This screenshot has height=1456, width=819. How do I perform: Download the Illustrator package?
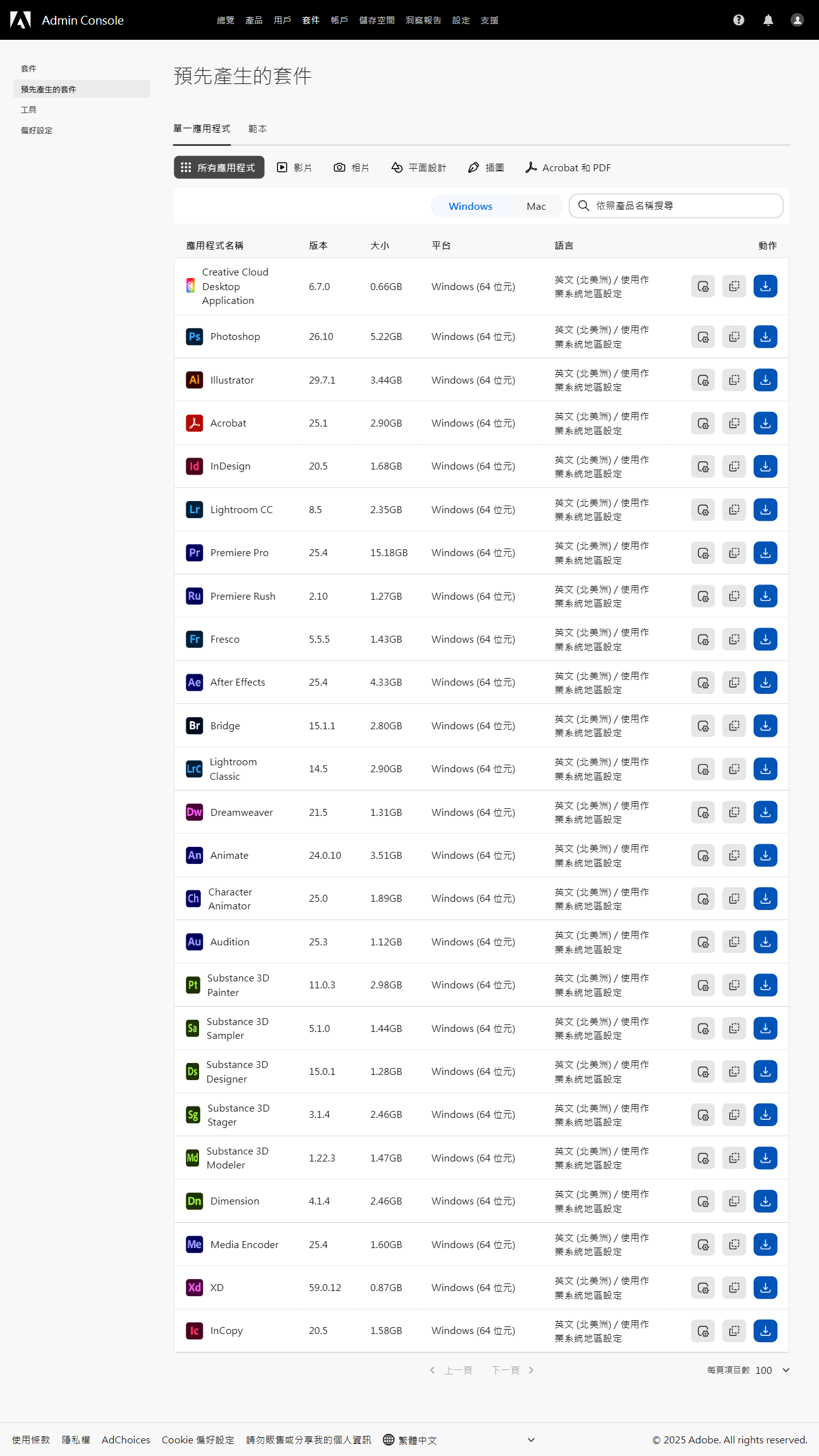click(x=765, y=380)
